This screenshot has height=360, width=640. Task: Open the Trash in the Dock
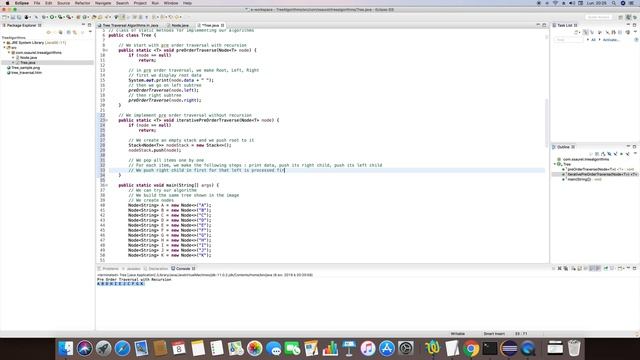tap(574, 348)
